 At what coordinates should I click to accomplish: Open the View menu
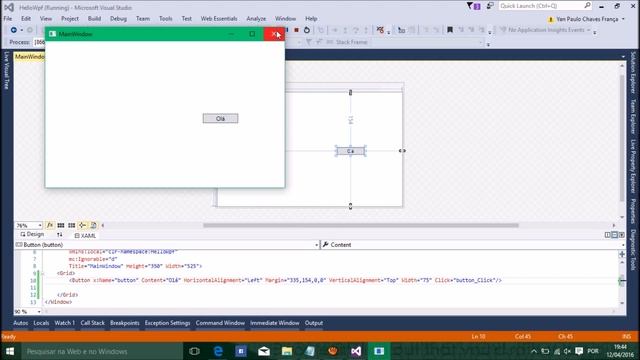click(x=46, y=19)
